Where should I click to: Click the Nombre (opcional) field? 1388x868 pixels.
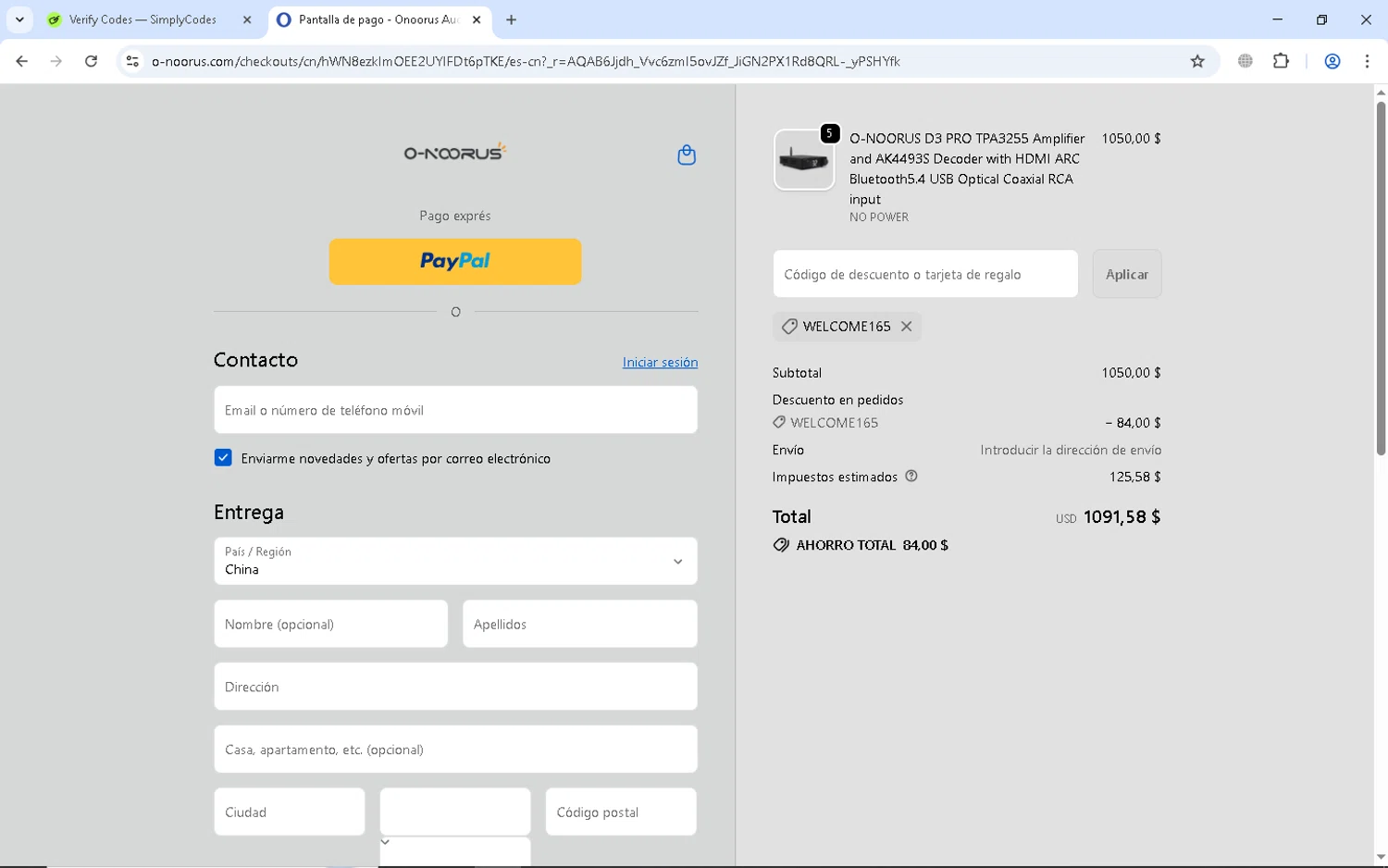pos(330,624)
